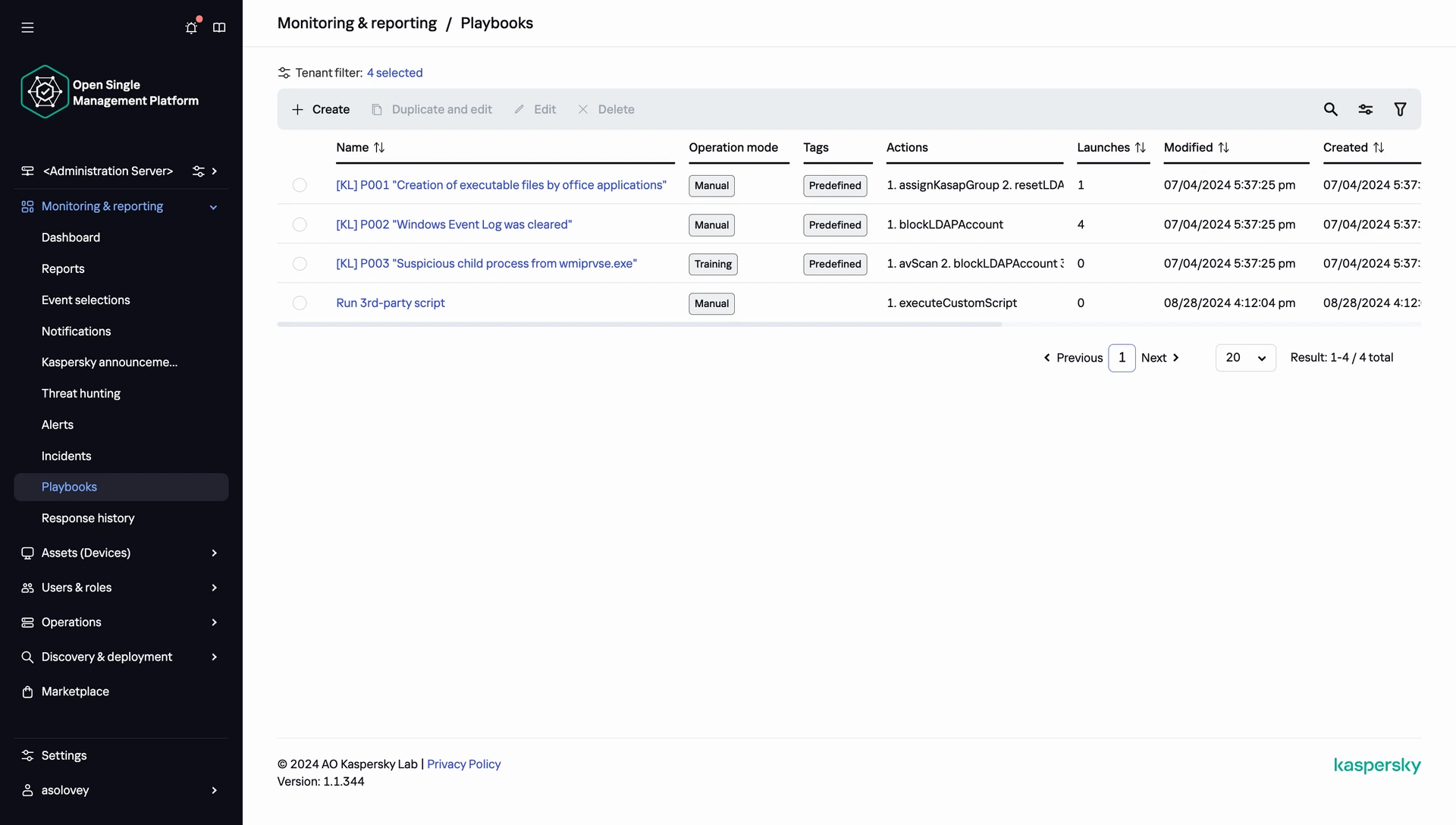Collapse the Monitoring & reporting section chevron

[x=213, y=207]
